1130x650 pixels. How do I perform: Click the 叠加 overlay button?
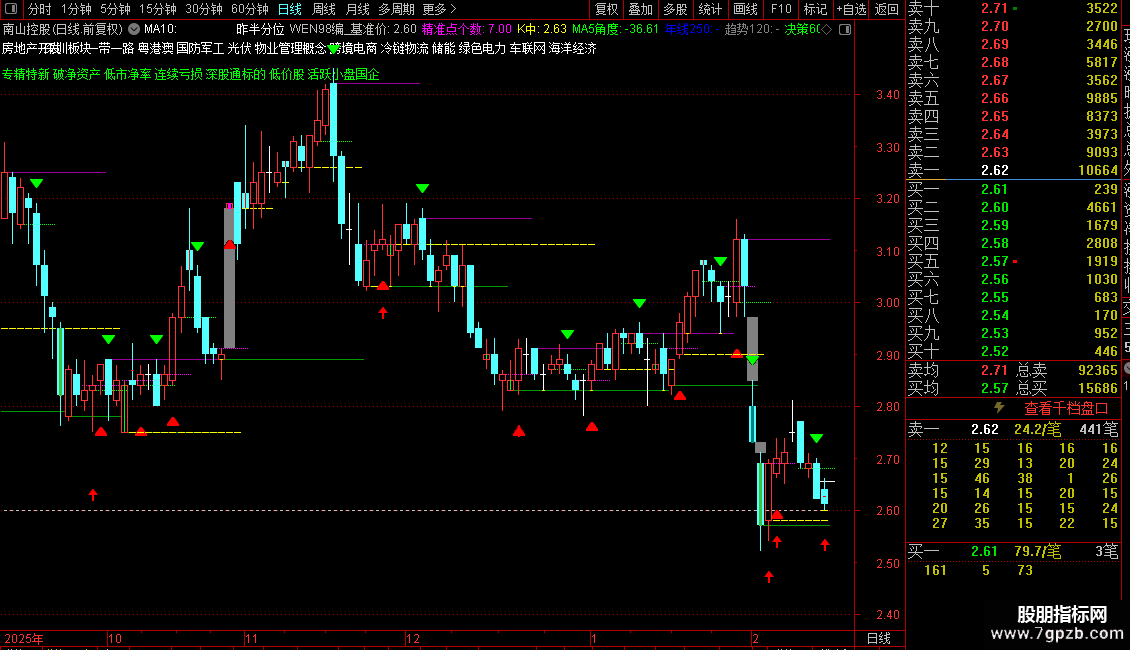click(640, 9)
